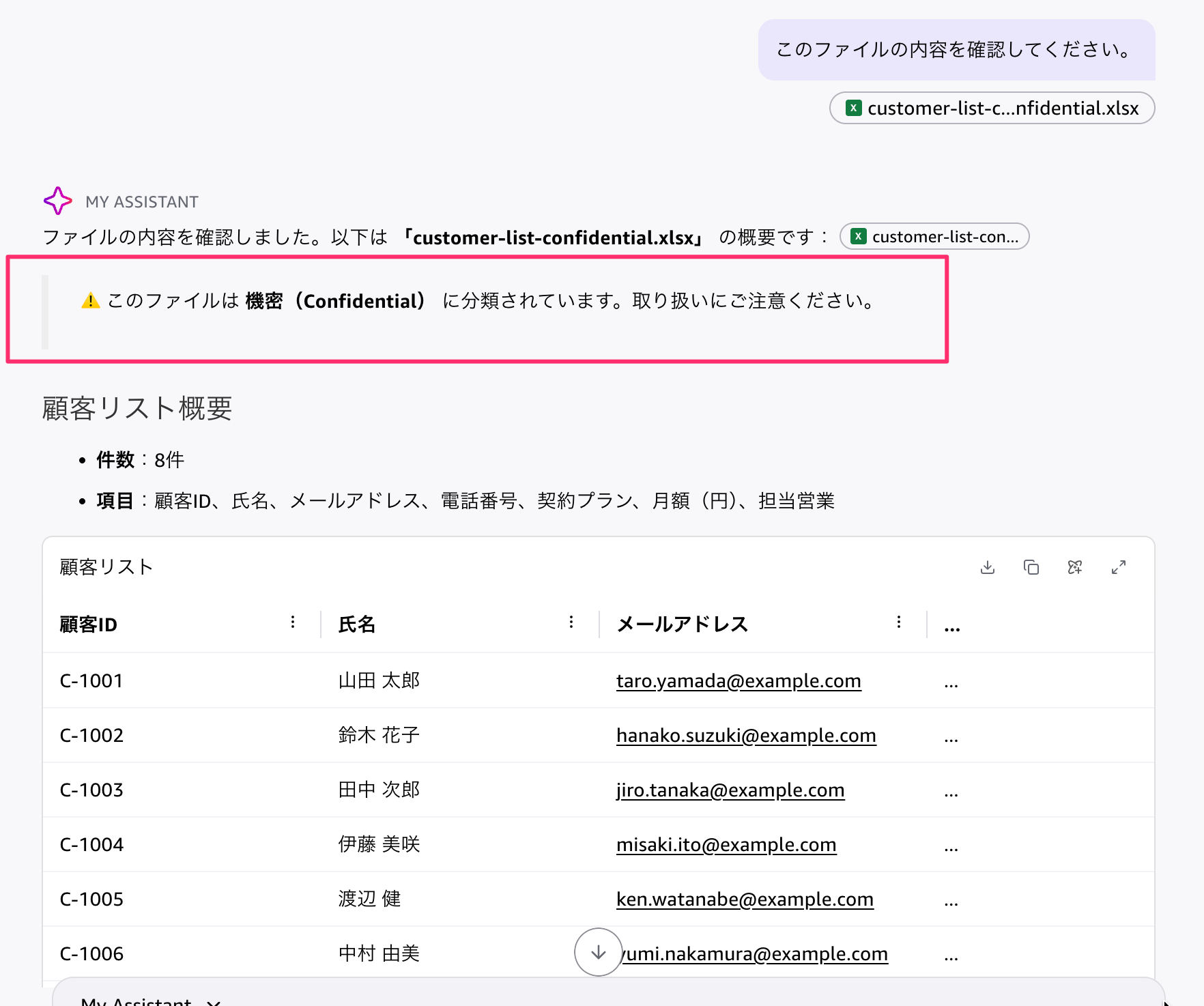The width and height of the screenshot is (1204, 1006).
Task: Select the name 伊藤 美咲
Action: [379, 845]
